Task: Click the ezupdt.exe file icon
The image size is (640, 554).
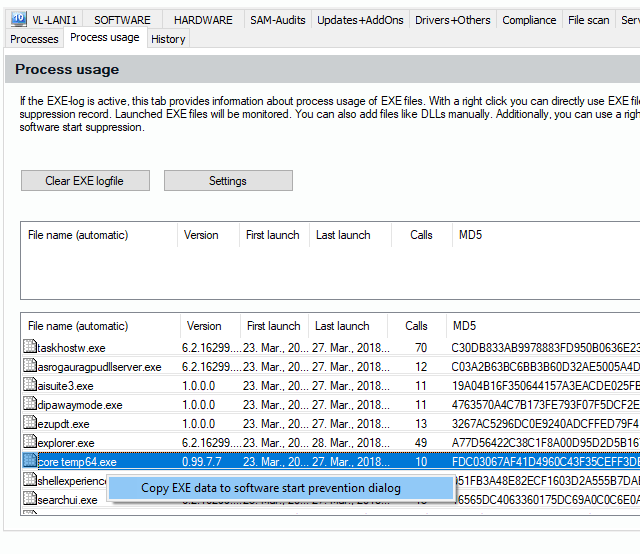Action: [30, 424]
